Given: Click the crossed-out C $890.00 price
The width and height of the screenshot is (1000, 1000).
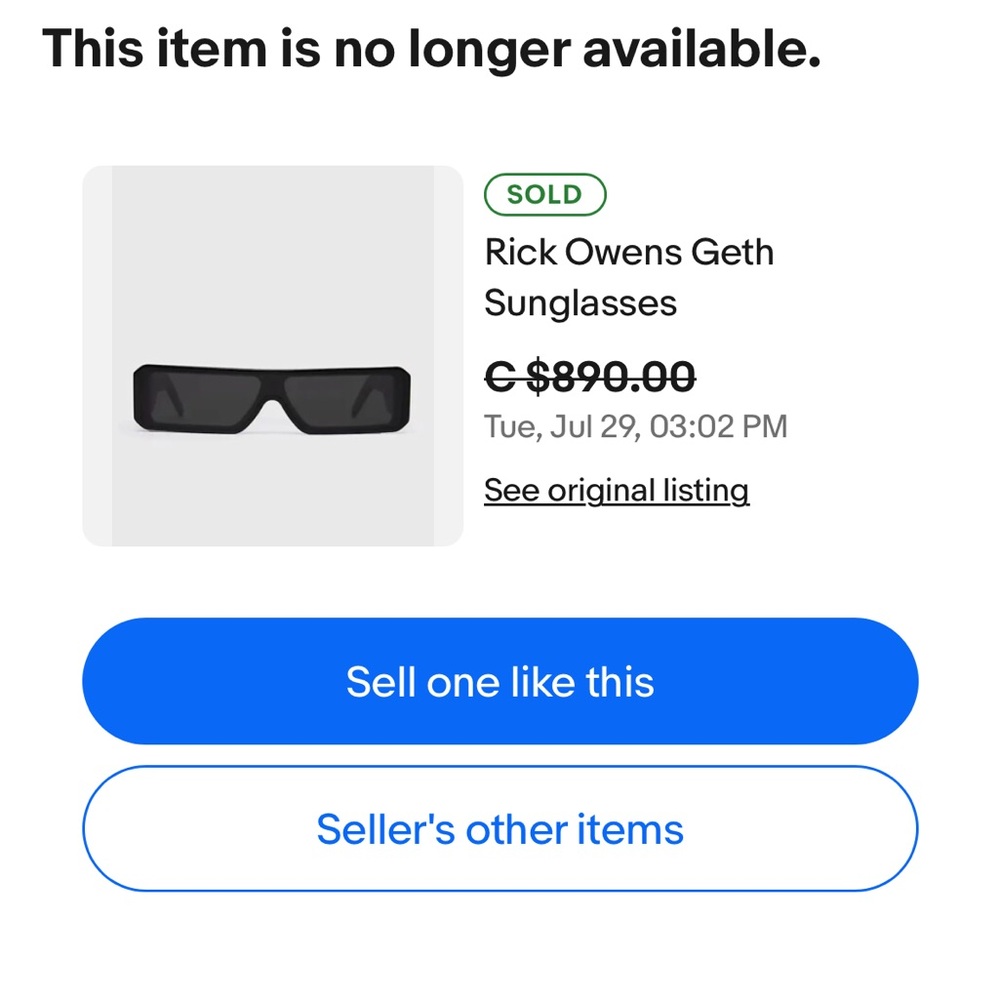Looking at the screenshot, I should pos(587,378).
